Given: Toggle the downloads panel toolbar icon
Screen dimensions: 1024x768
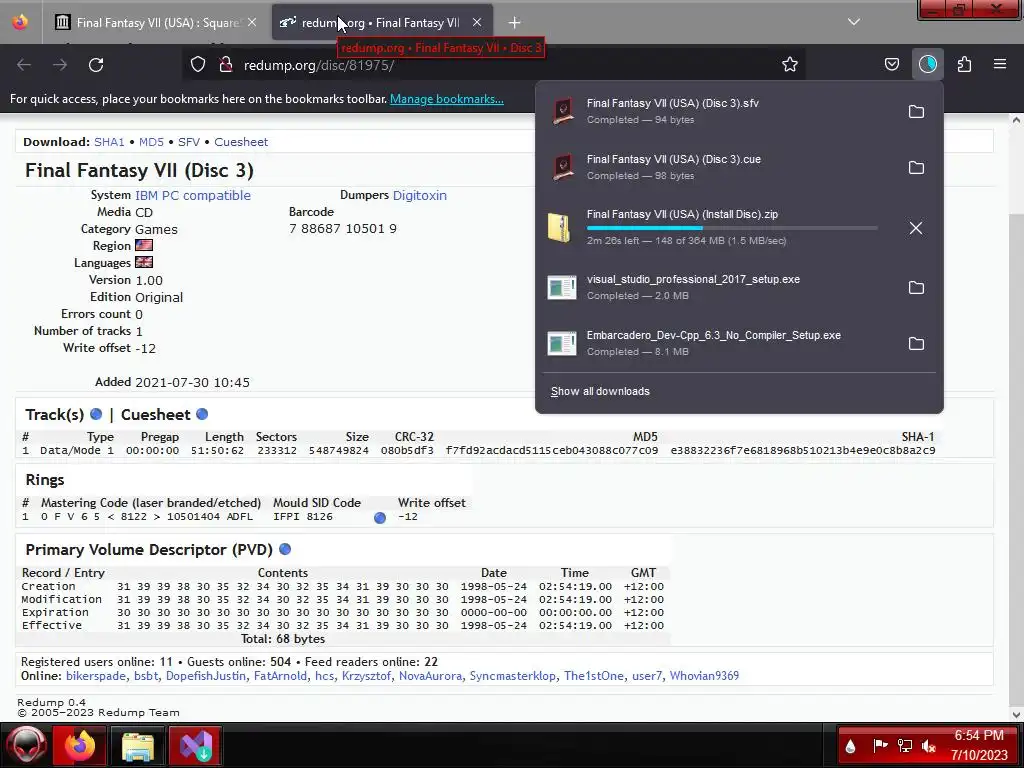Looking at the screenshot, I should pyautogui.click(x=927, y=64).
